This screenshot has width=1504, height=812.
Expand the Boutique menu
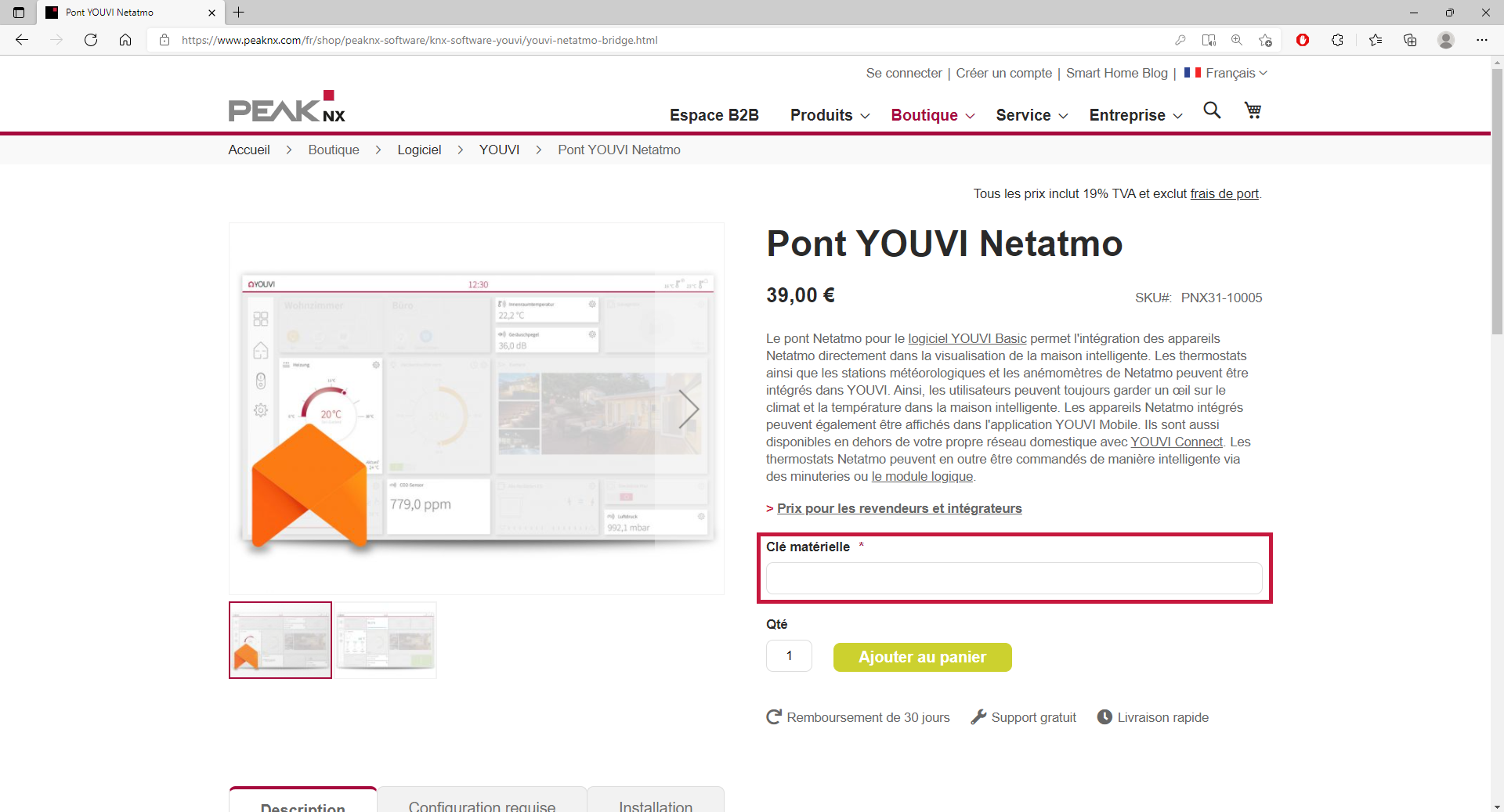click(x=932, y=115)
